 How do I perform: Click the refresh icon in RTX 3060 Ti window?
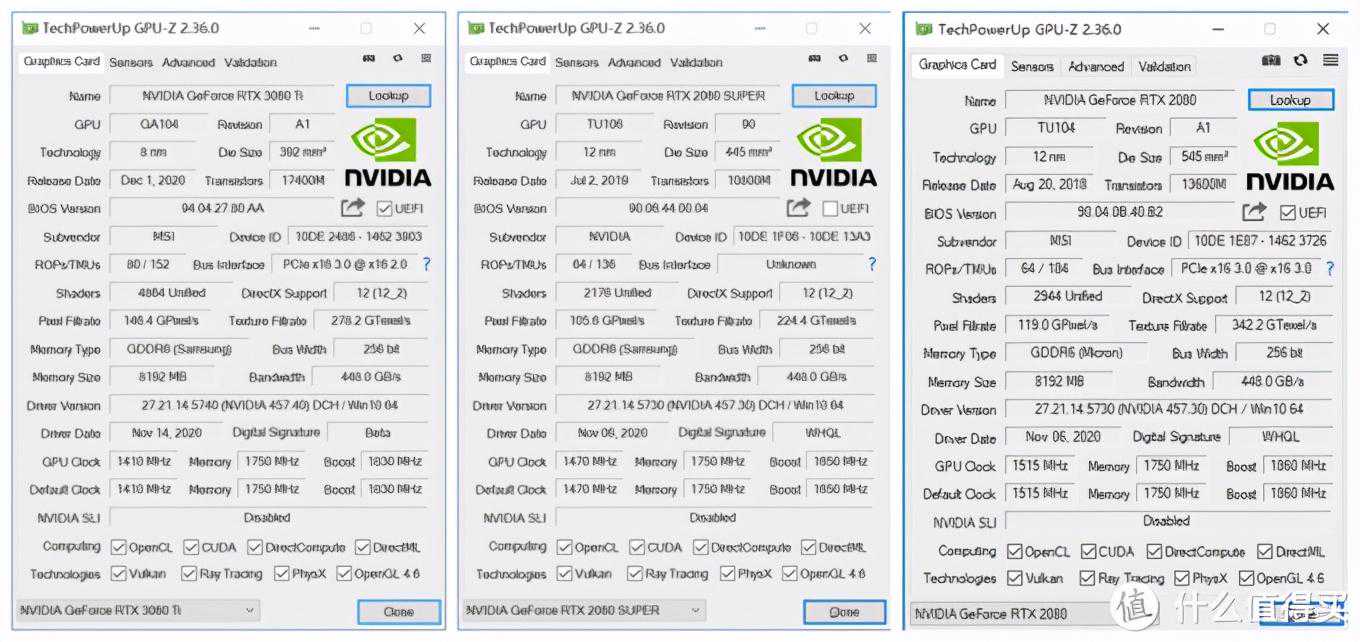pos(397,60)
